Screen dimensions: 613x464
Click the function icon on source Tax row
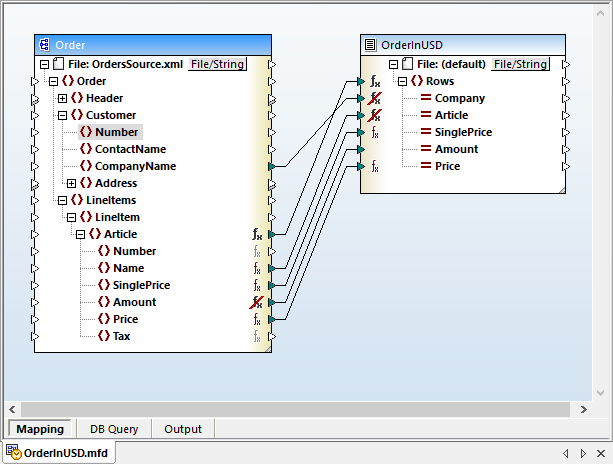(257, 336)
